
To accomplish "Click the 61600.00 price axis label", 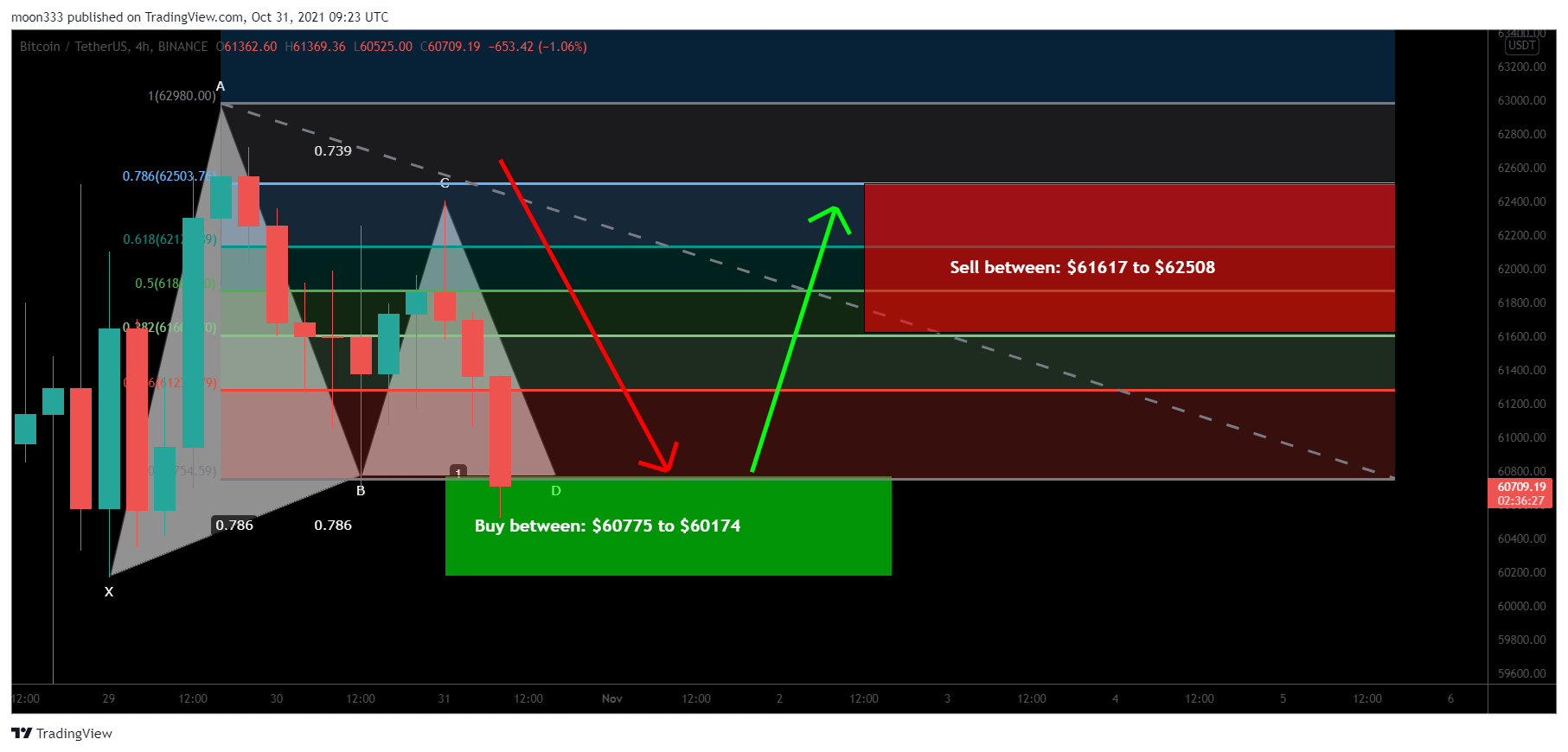I will pos(1521,336).
